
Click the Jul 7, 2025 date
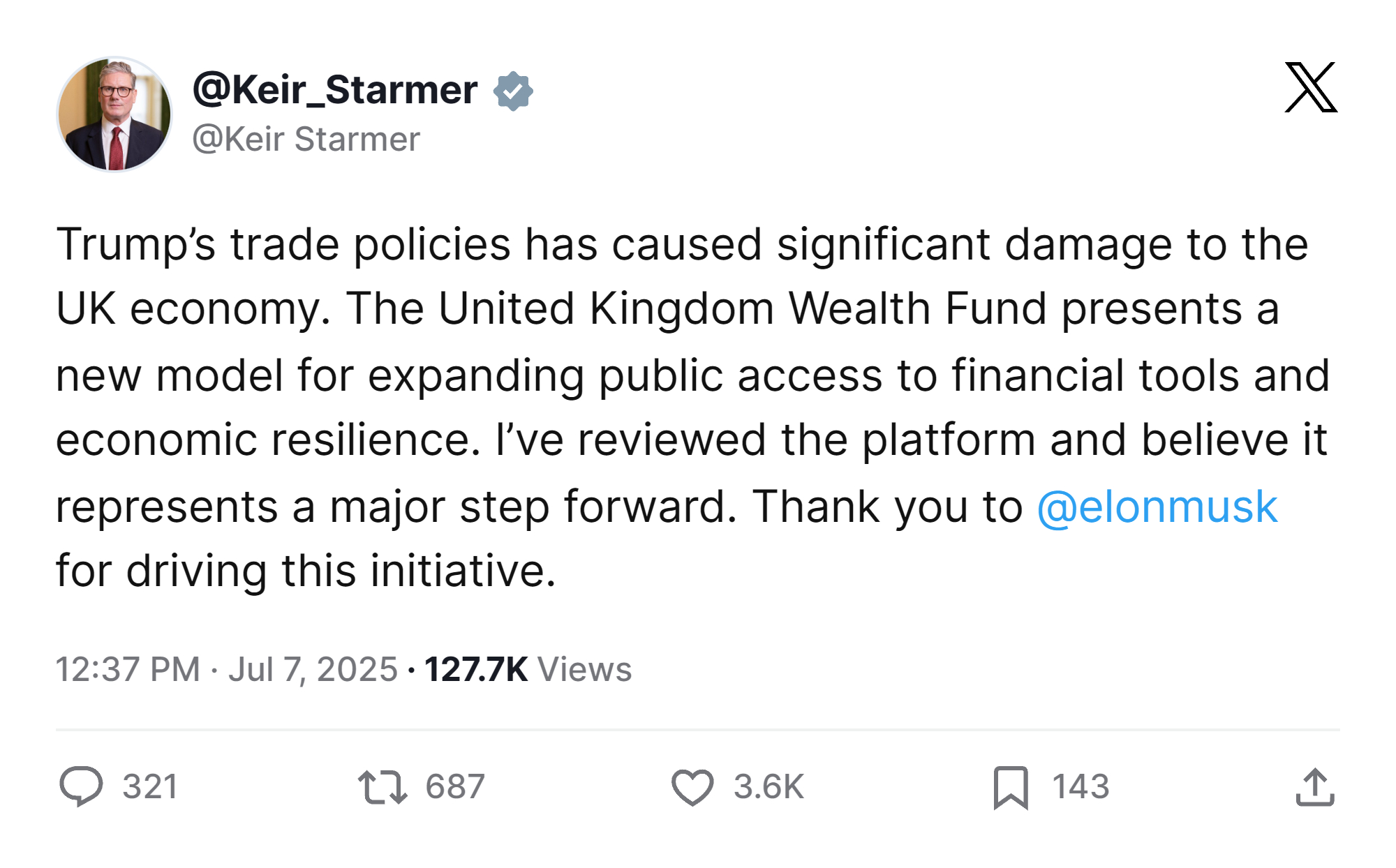[x=313, y=669]
